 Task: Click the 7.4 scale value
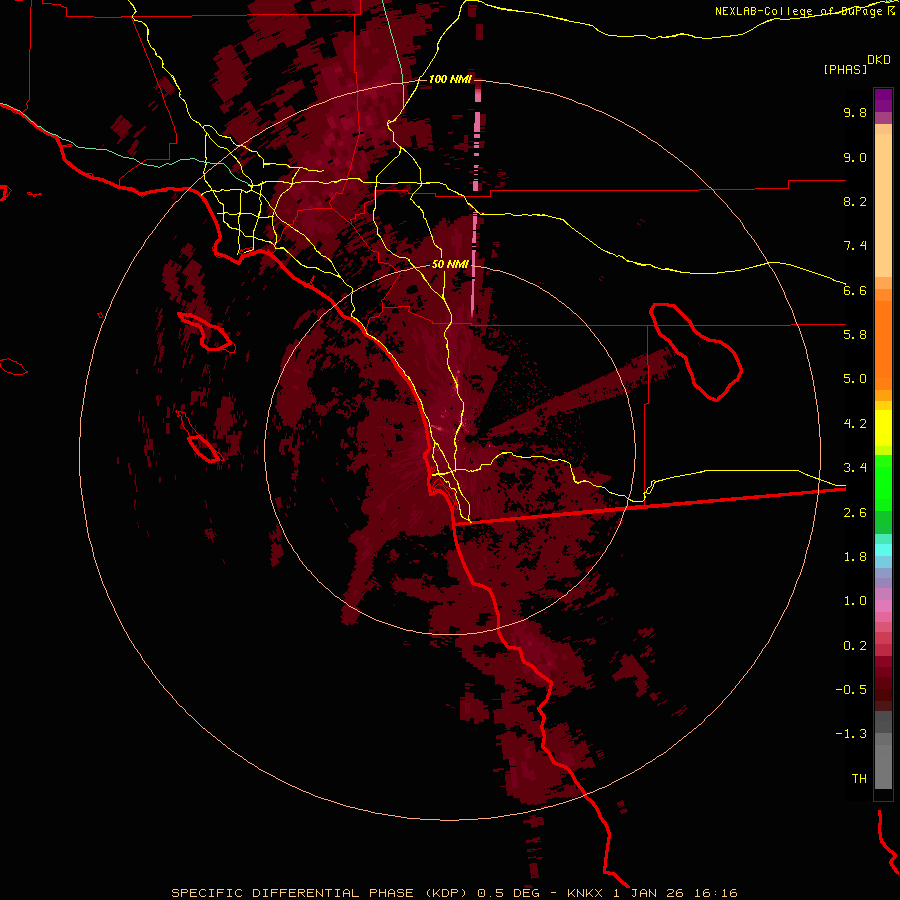(855, 246)
